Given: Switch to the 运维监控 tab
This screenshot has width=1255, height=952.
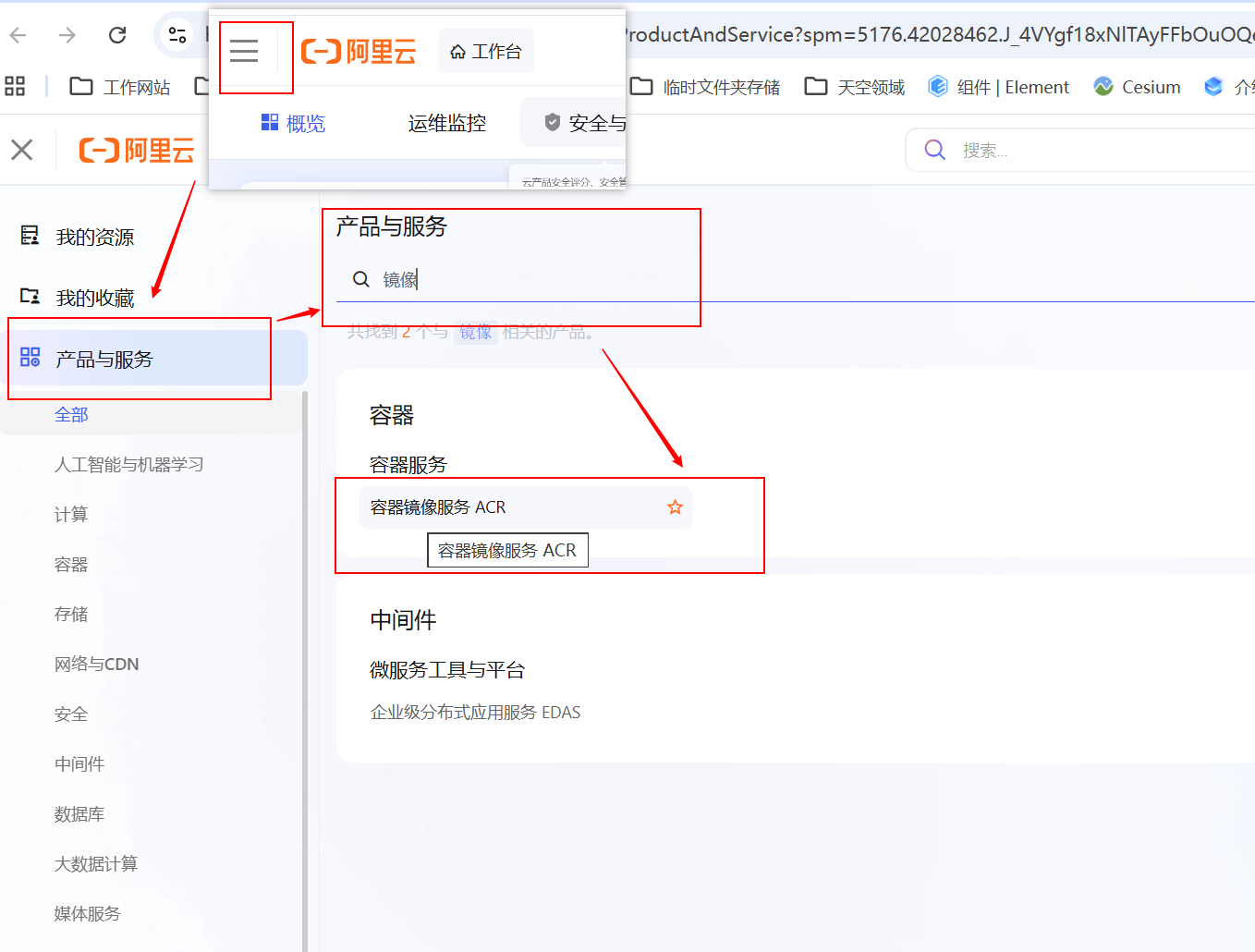Looking at the screenshot, I should [447, 123].
